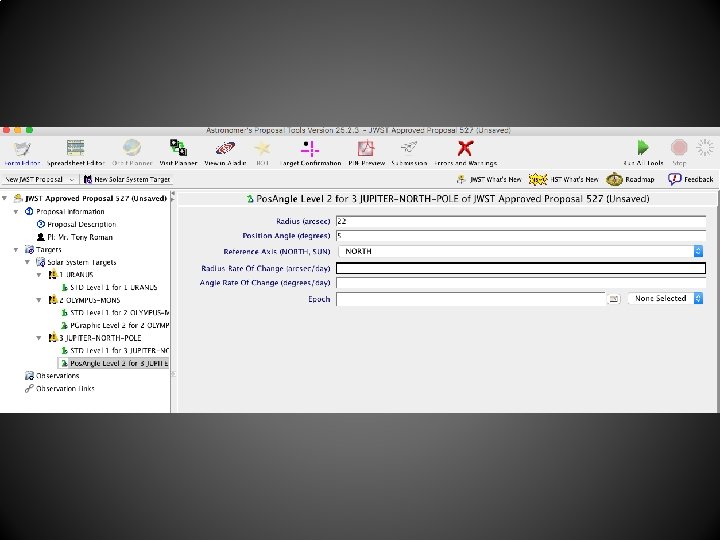Show Errors and Warnings
720x540 pixels.
point(465,153)
